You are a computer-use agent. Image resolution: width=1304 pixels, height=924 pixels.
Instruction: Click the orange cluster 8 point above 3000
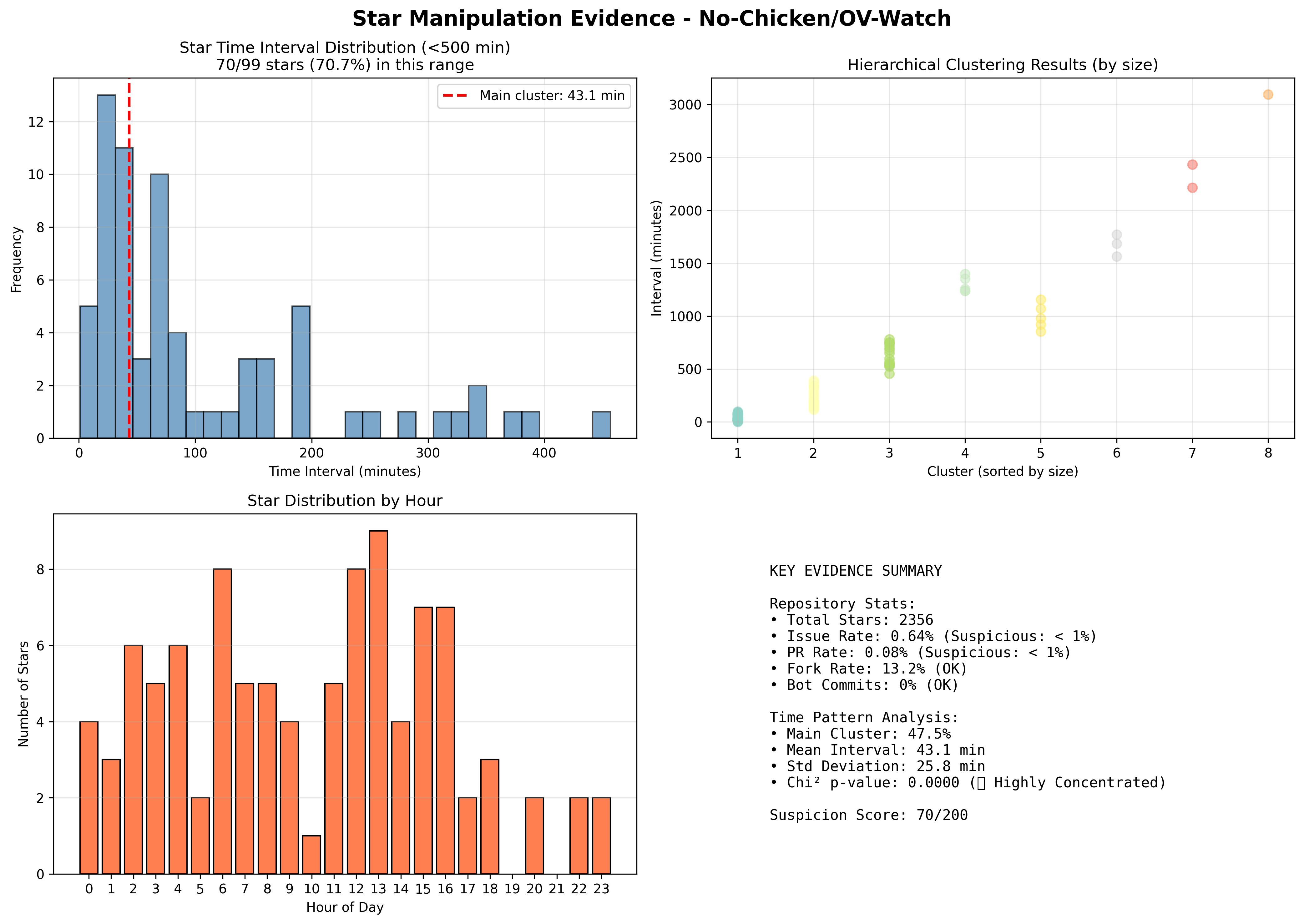pos(1268,94)
